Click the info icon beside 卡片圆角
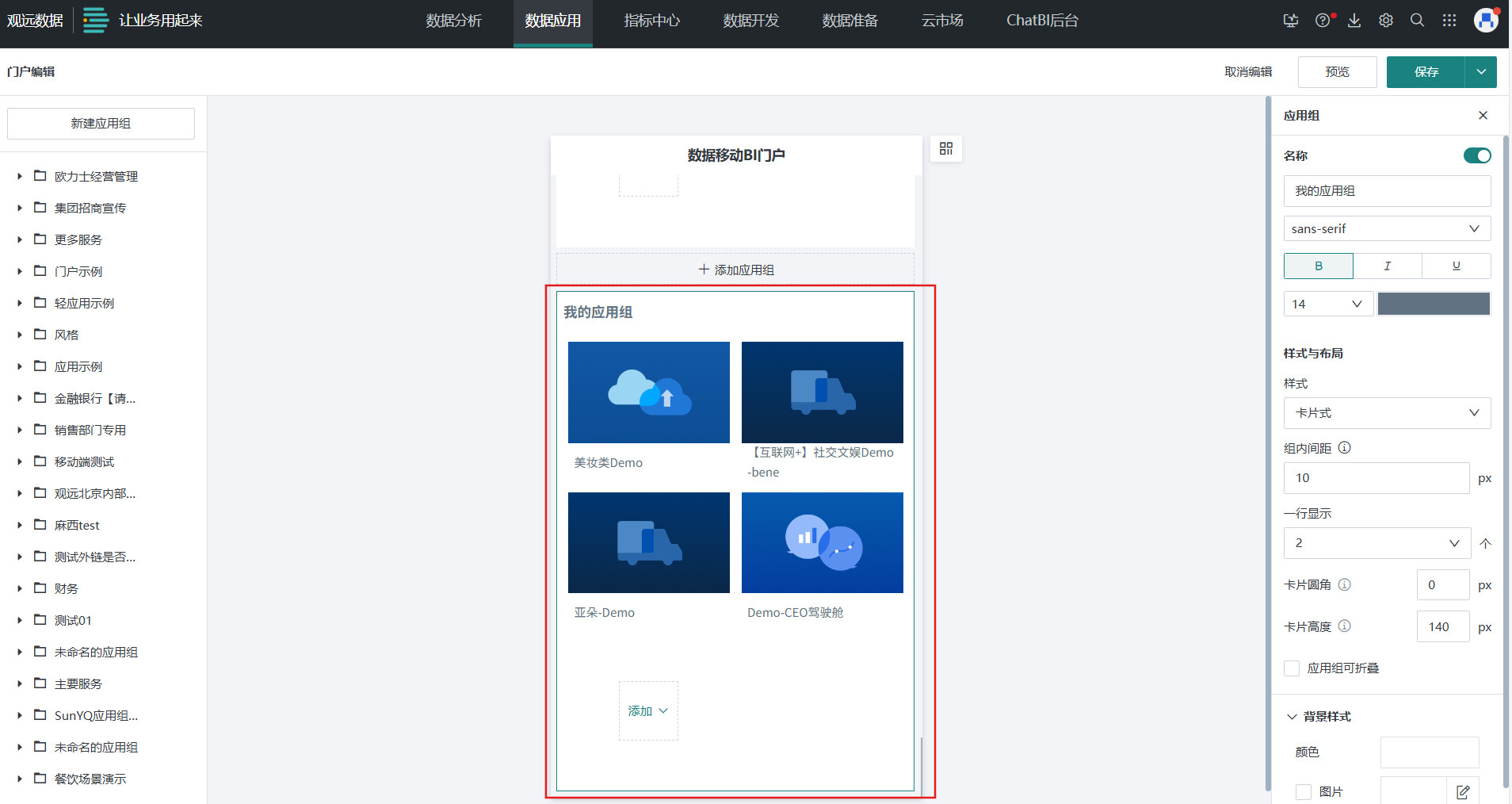The width and height of the screenshot is (1512, 804). click(1345, 584)
